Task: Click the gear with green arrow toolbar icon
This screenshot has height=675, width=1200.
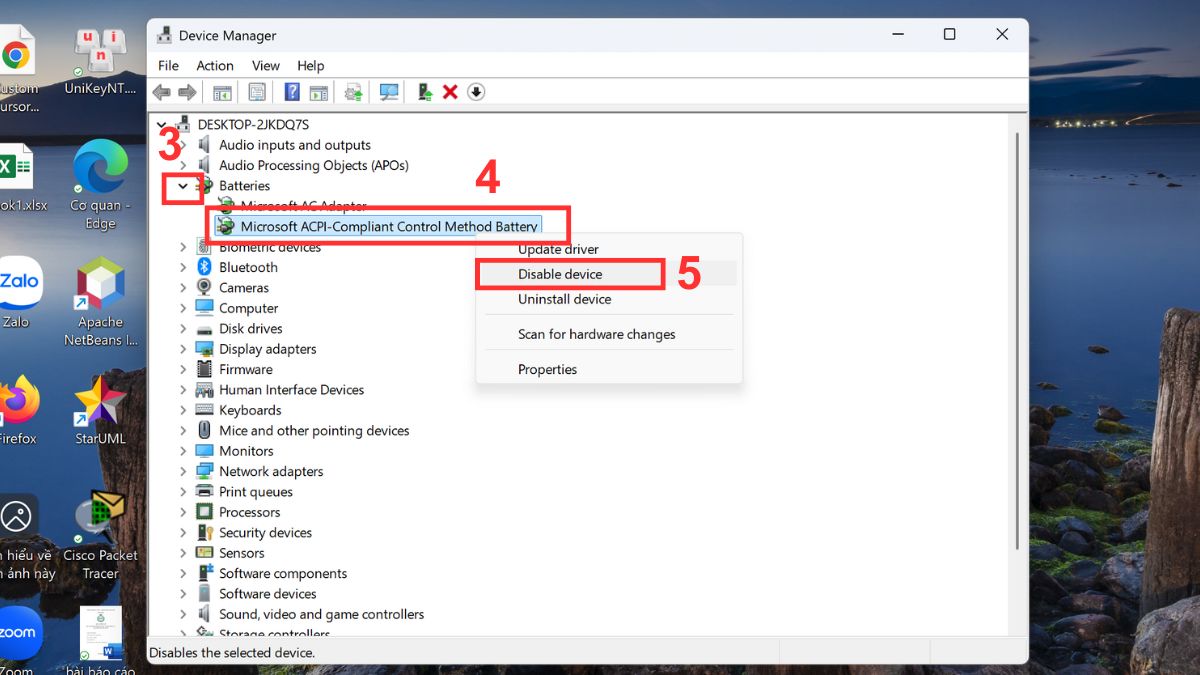Action: pyautogui.click(x=353, y=92)
